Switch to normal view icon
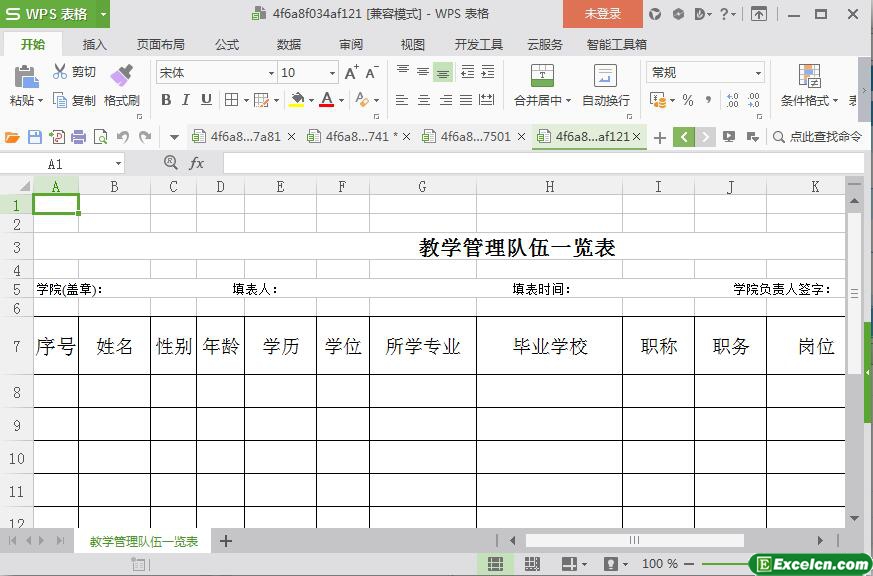Viewport: 873px width, 576px height. click(x=495, y=564)
